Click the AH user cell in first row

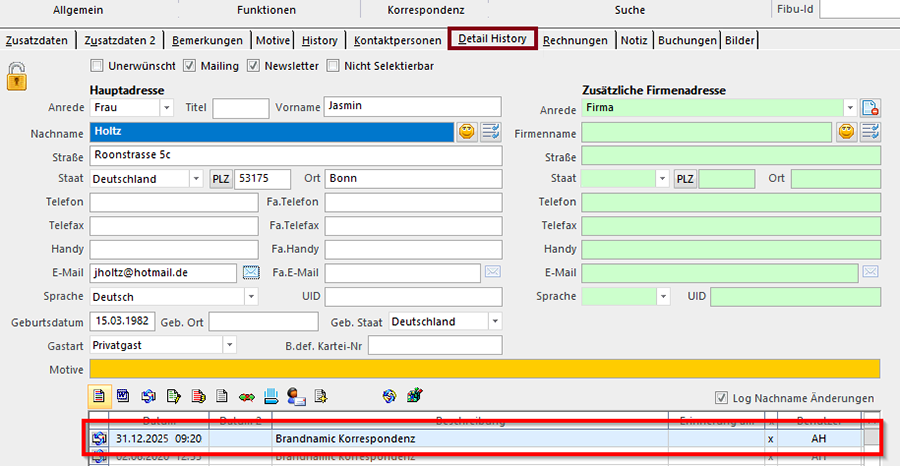(x=819, y=439)
